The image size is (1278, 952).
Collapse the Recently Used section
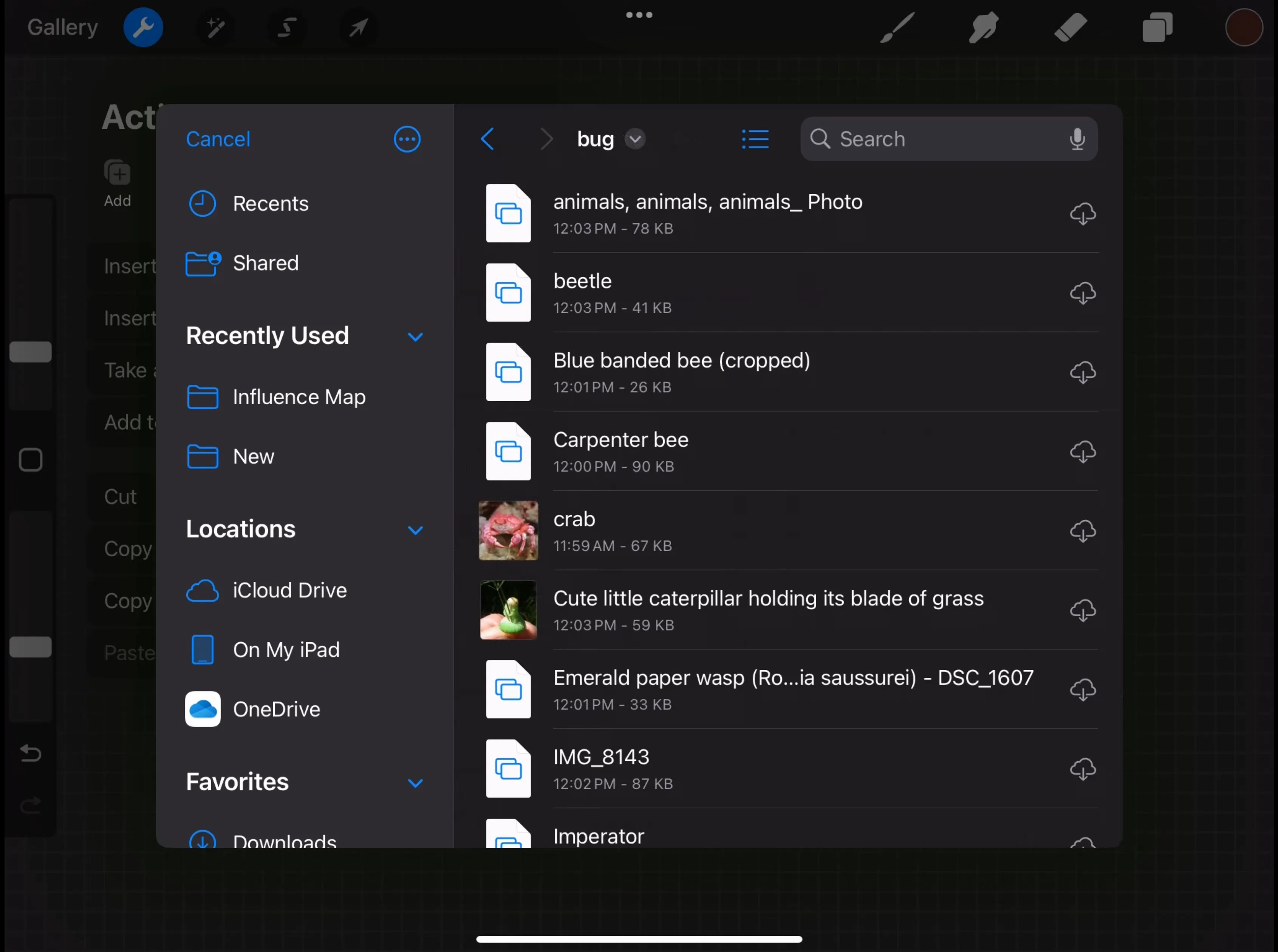pos(415,337)
